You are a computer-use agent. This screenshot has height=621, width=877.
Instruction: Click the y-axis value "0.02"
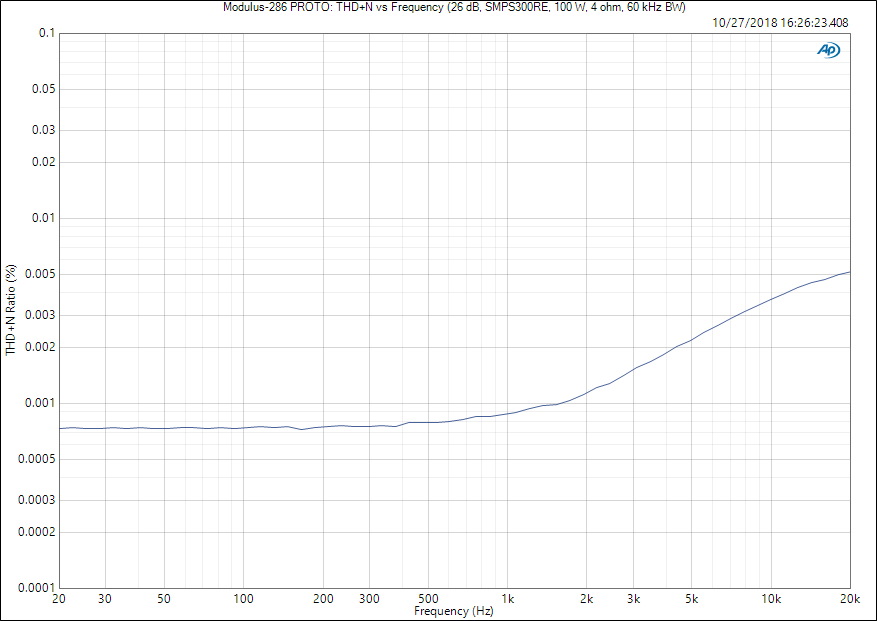click(44, 162)
